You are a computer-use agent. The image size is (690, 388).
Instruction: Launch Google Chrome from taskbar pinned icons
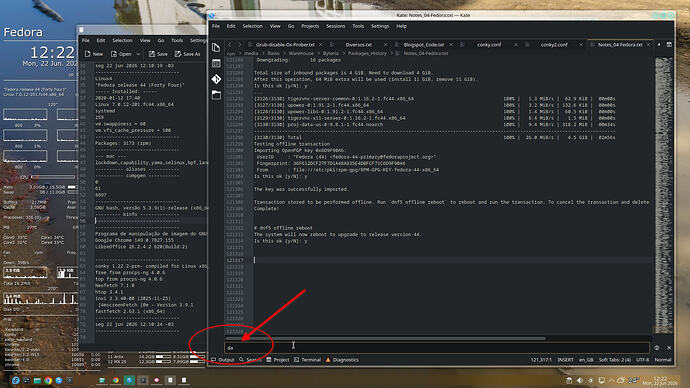tap(48, 380)
